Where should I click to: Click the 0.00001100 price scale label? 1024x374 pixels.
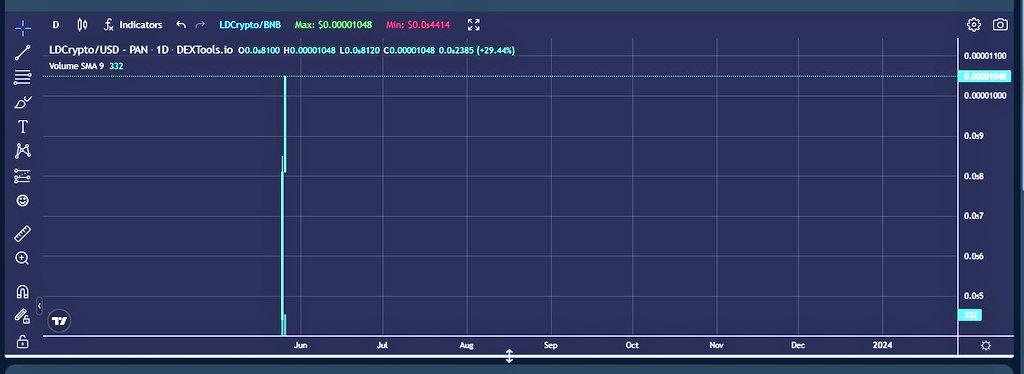[x=985, y=56]
